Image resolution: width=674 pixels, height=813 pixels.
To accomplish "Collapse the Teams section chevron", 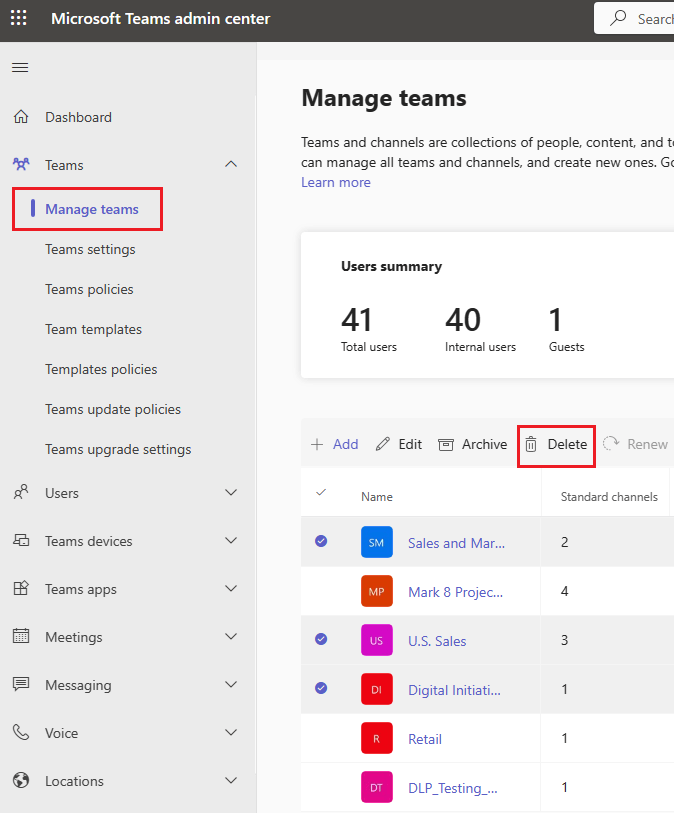I will (x=231, y=164).
